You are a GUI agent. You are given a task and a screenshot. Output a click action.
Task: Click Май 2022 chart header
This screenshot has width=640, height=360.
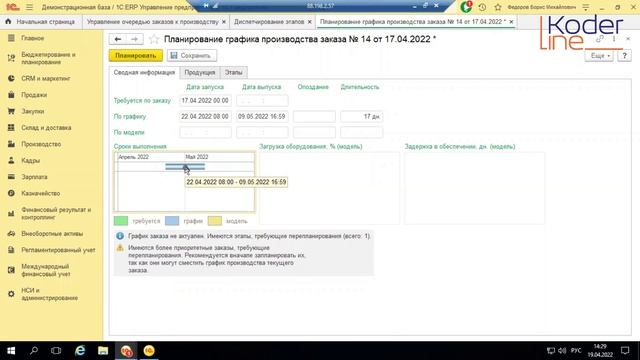197,157
